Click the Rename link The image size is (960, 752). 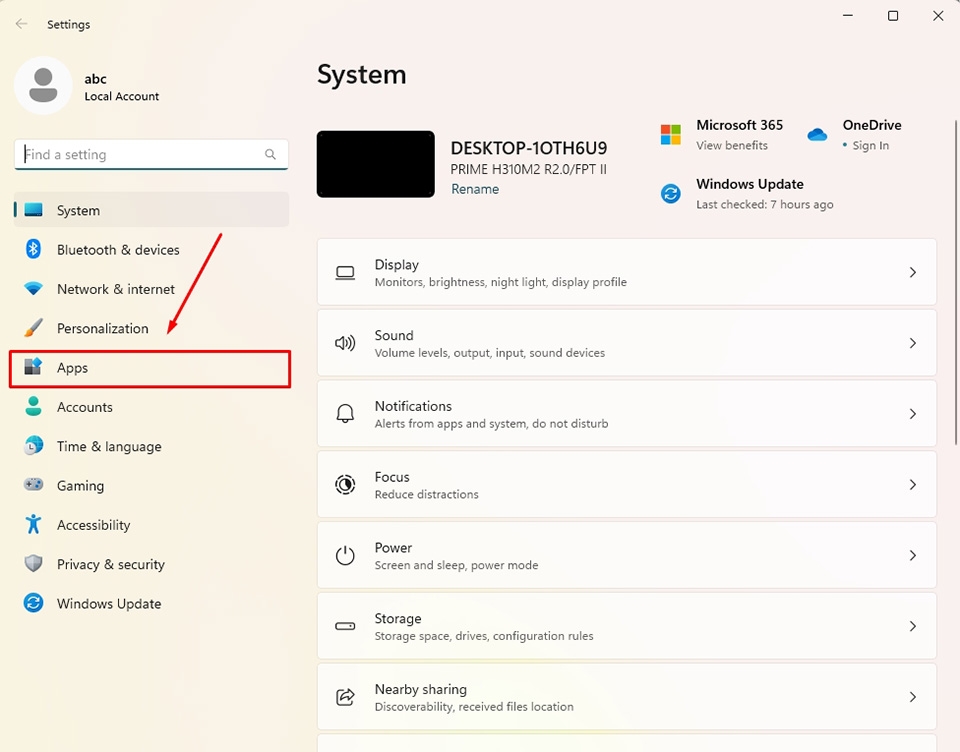coord(474,189)
